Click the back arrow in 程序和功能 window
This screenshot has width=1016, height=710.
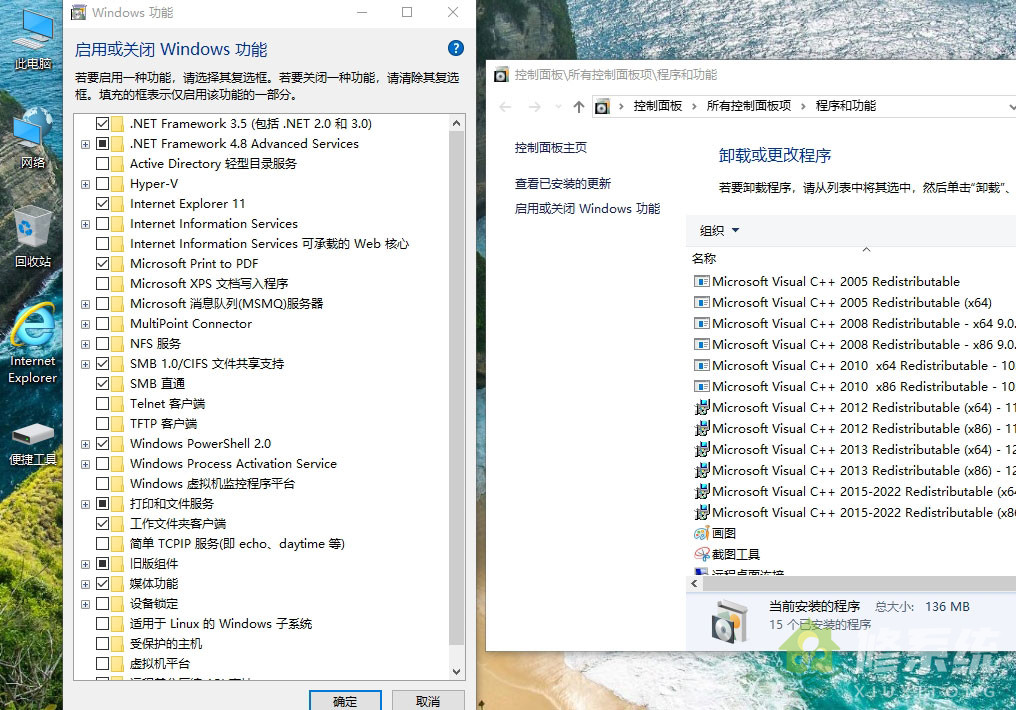[505, 107]
